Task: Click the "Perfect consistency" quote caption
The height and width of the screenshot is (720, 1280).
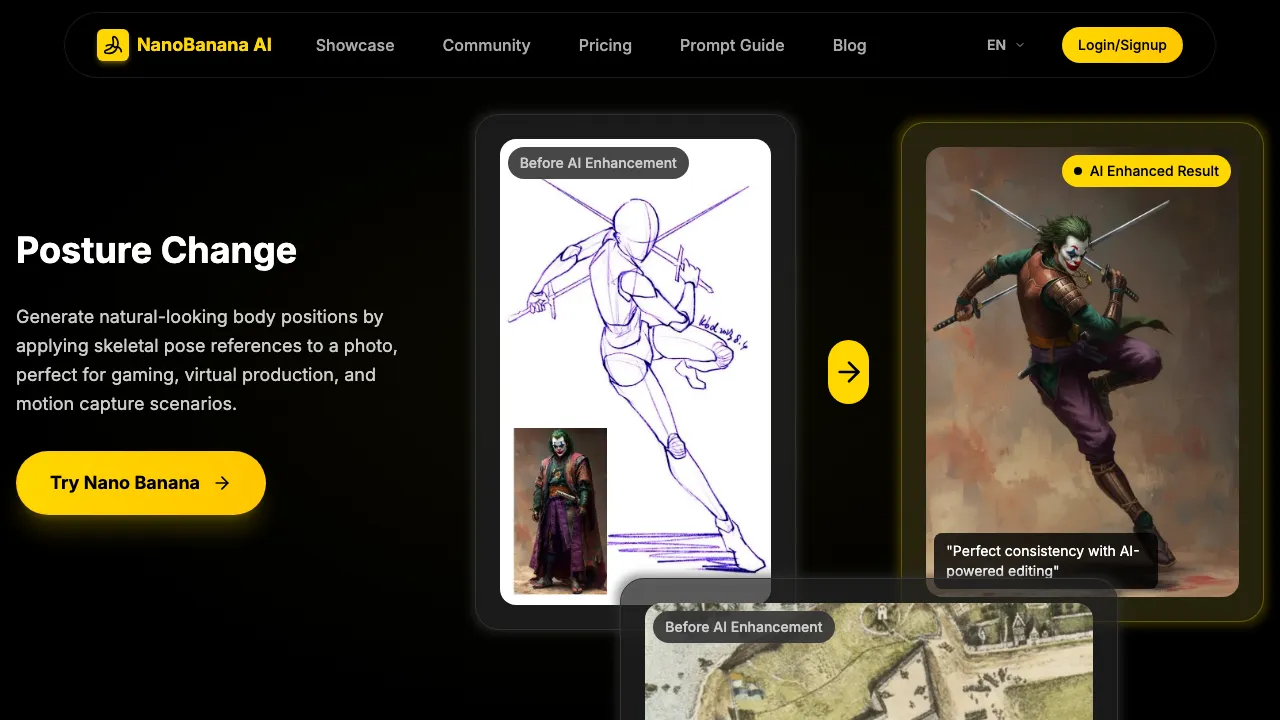Action: (x=1045, y=561)
